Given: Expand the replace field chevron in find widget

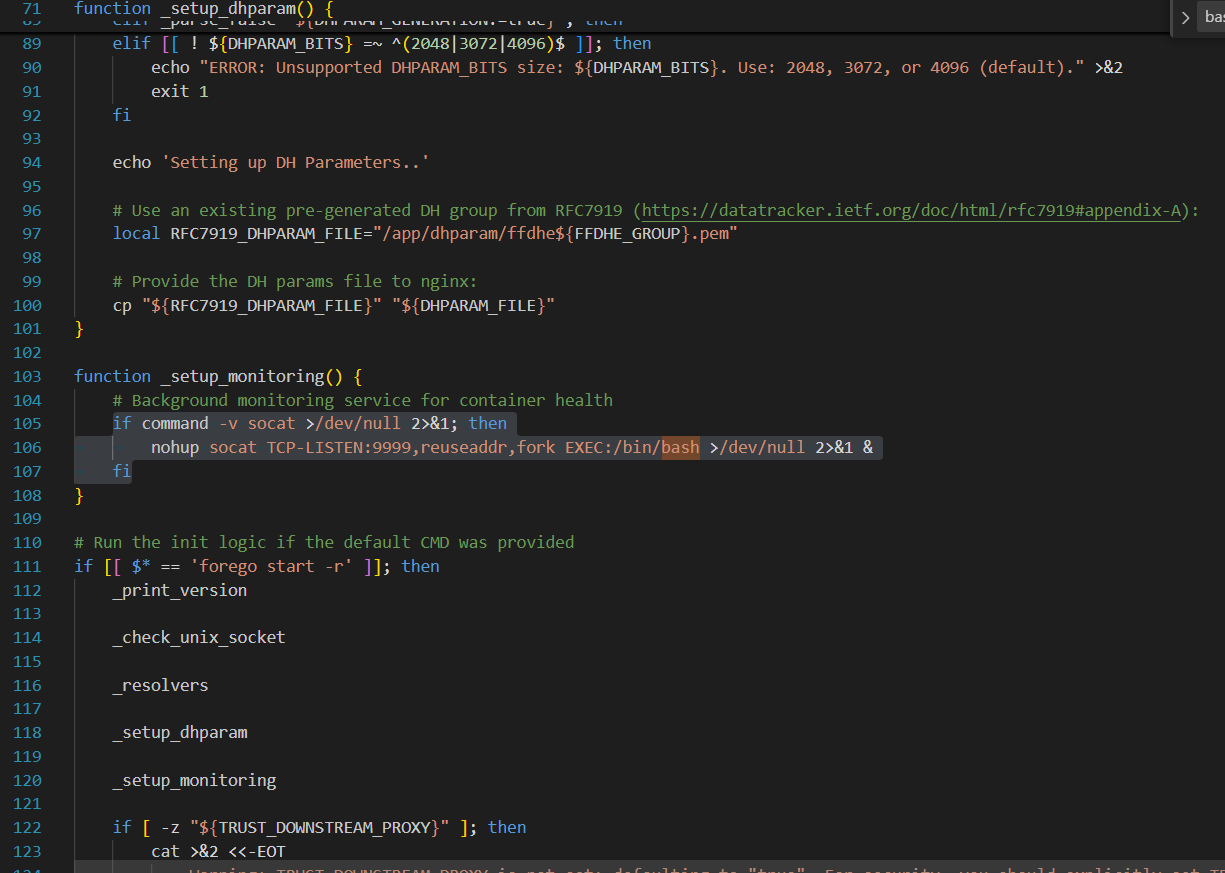Looking at the screenshot, I should [x=1185, y=17].
